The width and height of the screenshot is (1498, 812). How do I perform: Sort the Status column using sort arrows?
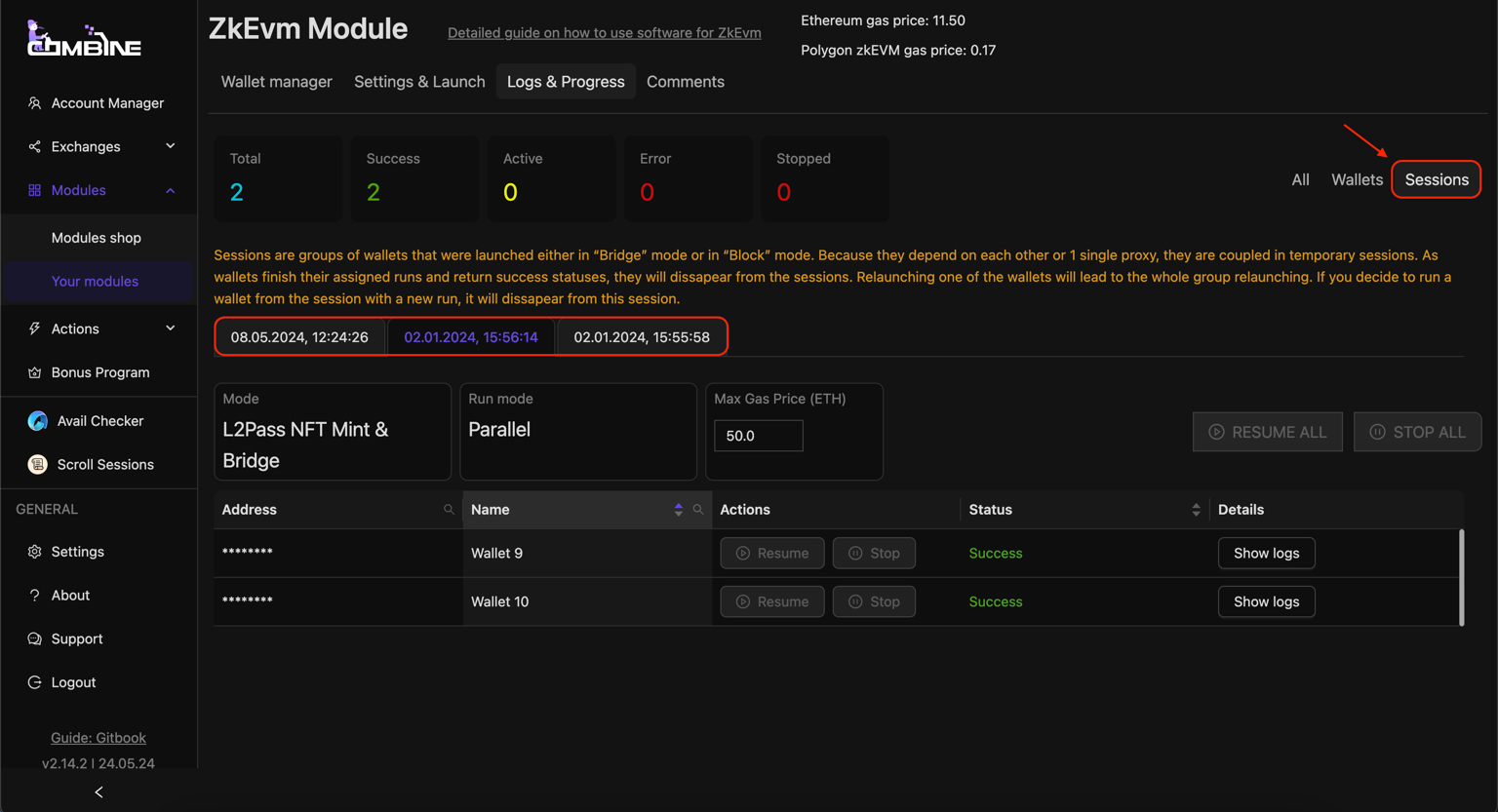[x=1196, y=510]
